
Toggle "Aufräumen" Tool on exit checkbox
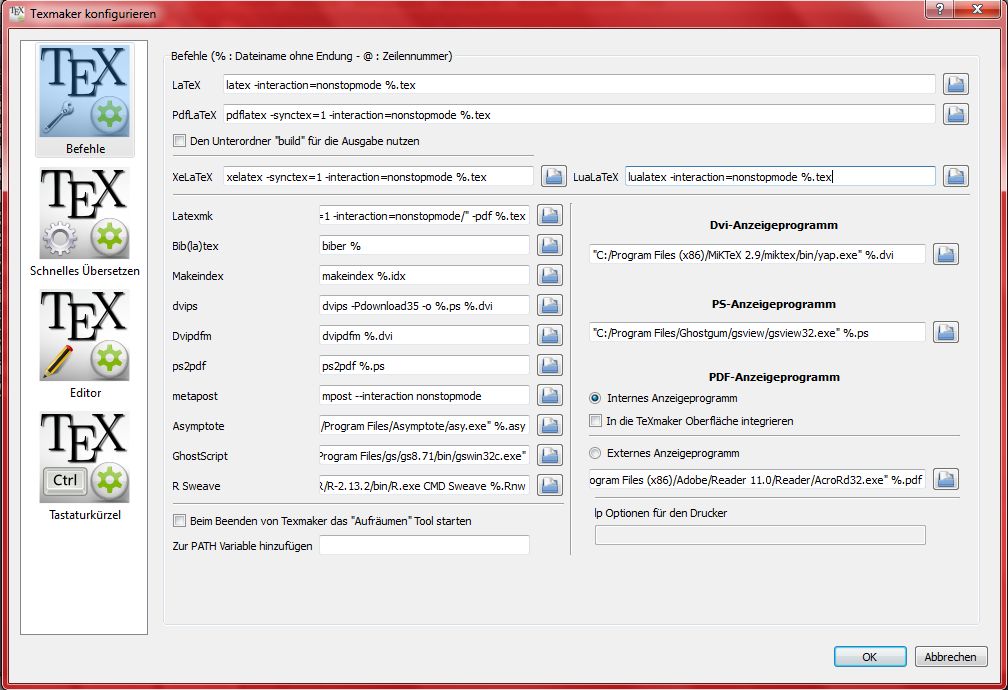tap(179, 521)
